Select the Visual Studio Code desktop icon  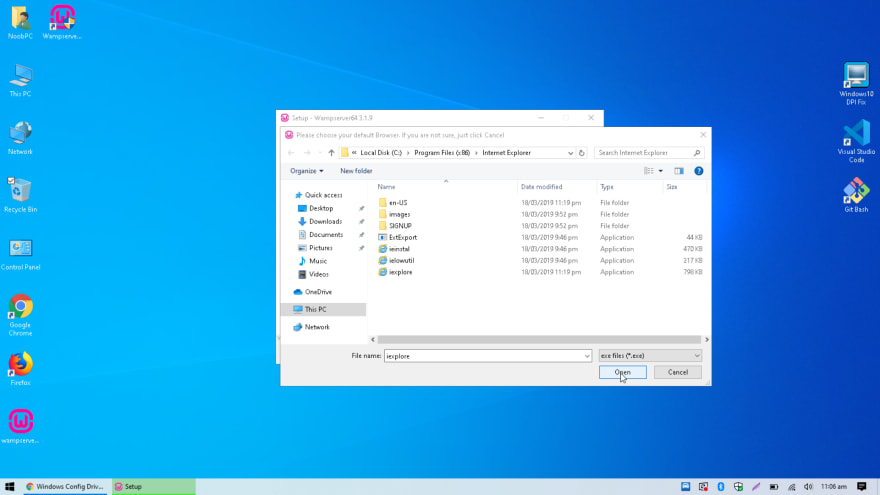click(856, 141)
